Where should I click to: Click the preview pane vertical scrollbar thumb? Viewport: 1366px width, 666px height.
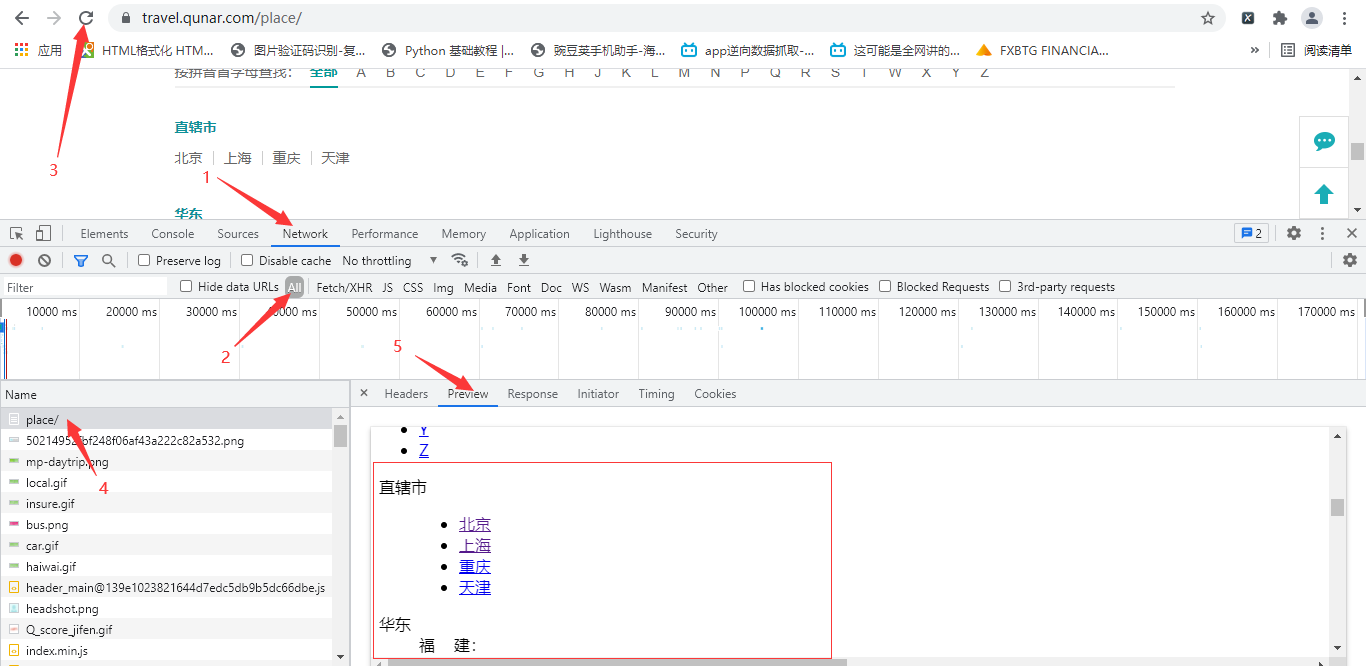coord(1338,507)
